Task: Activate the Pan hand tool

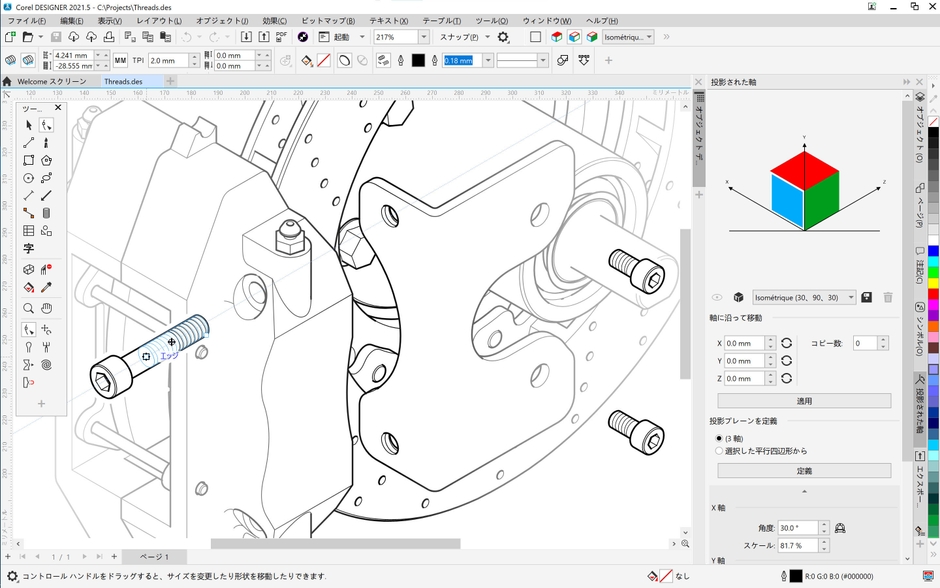Action: [46, 308]
